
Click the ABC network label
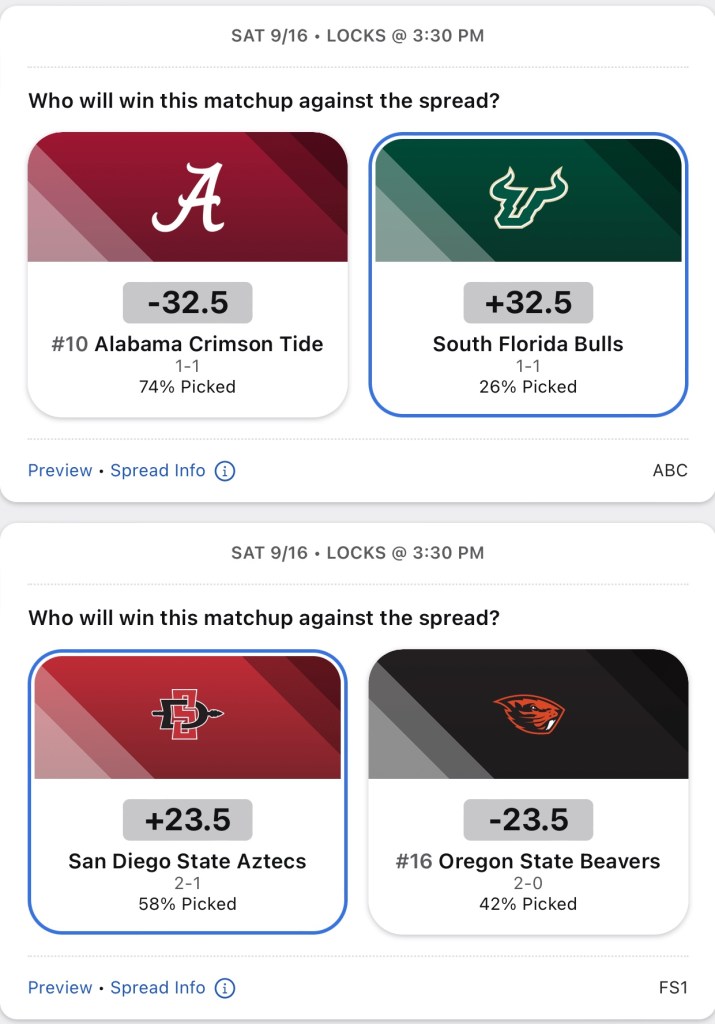click(x=669, y=470)
